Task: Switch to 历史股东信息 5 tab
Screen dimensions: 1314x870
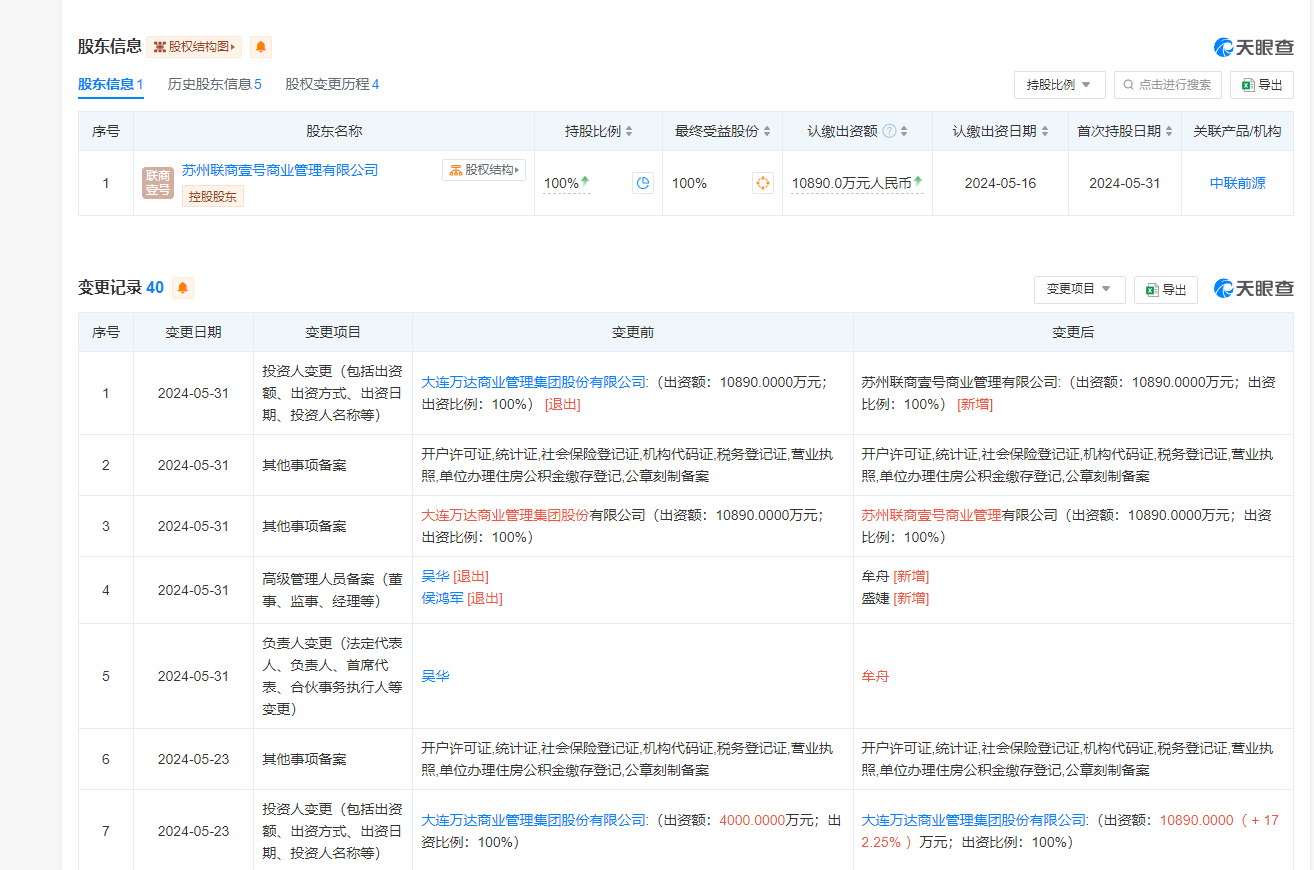Action: (215, 84)
